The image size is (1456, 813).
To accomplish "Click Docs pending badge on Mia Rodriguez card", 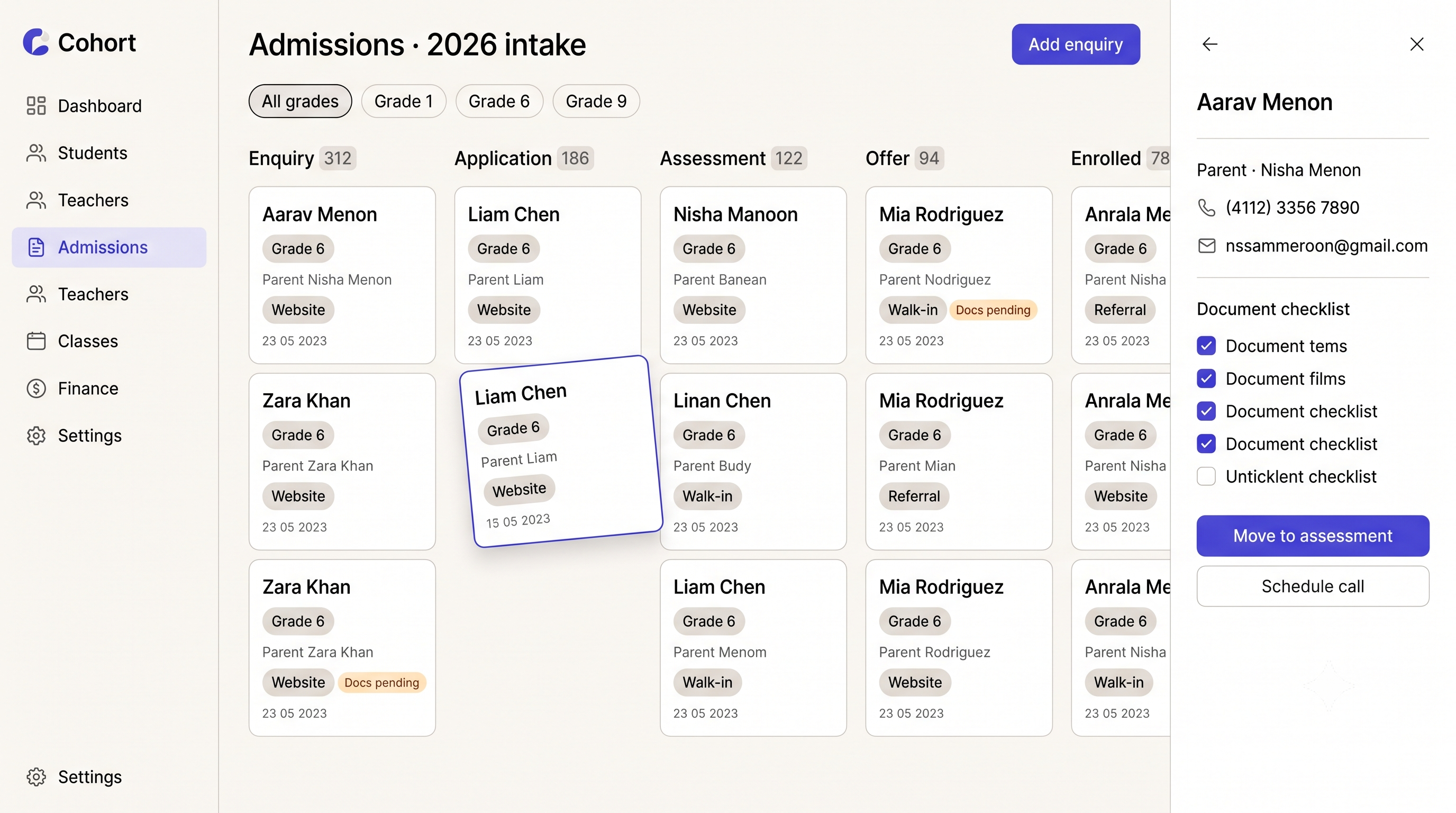I will pos(993,310).
